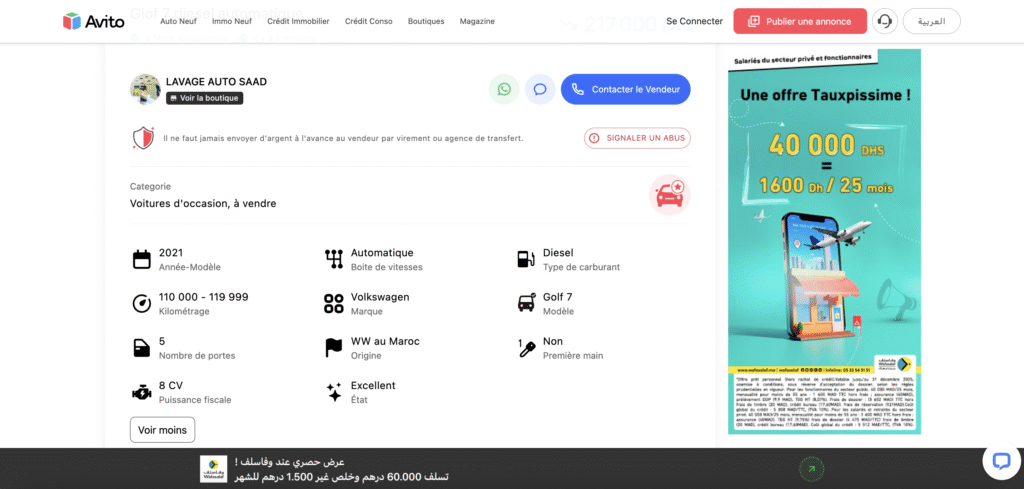Open the Magazine page
1024x489 pixels.
477,22
